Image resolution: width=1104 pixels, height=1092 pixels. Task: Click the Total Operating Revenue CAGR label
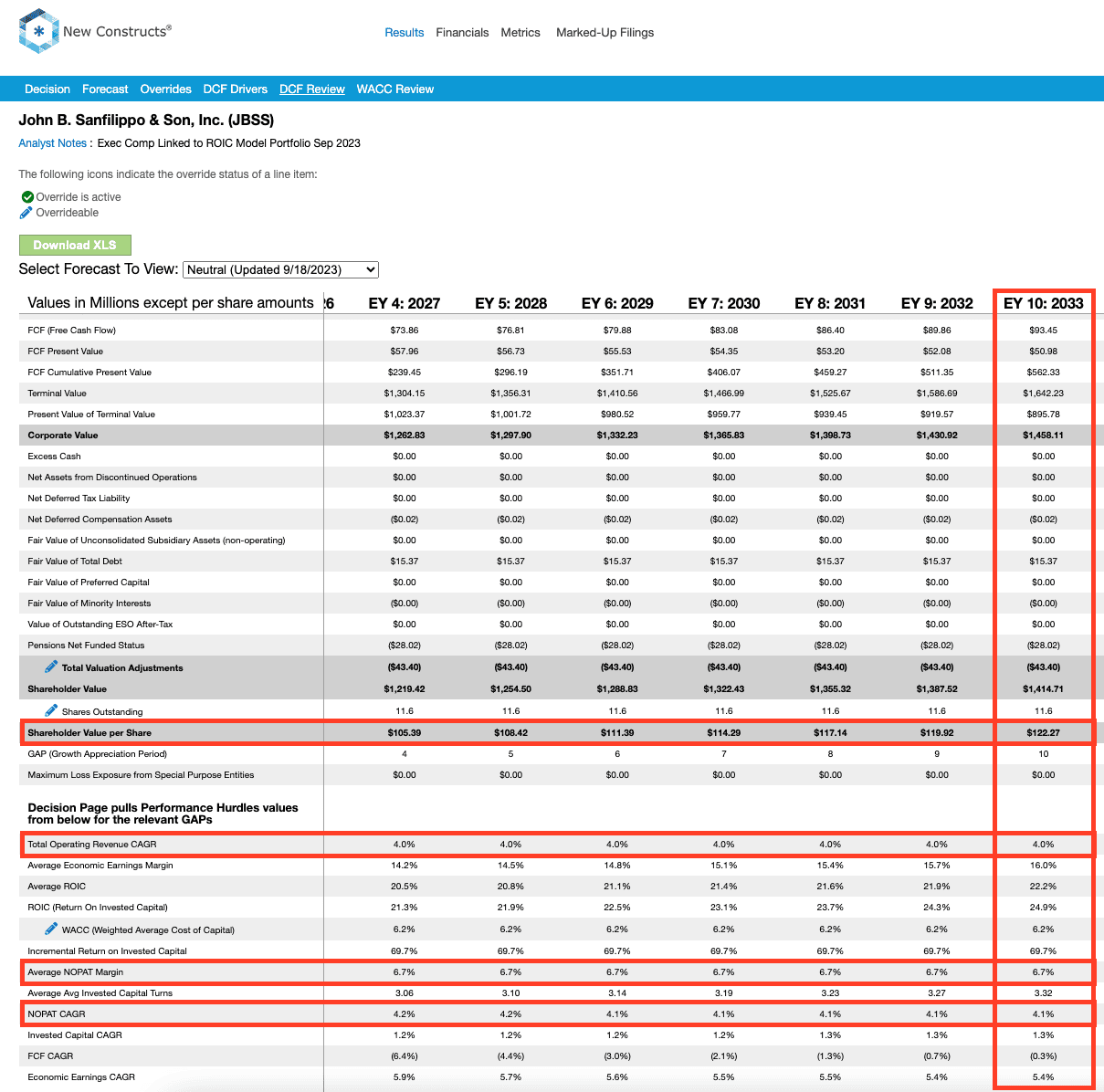(x=92, y=844)
